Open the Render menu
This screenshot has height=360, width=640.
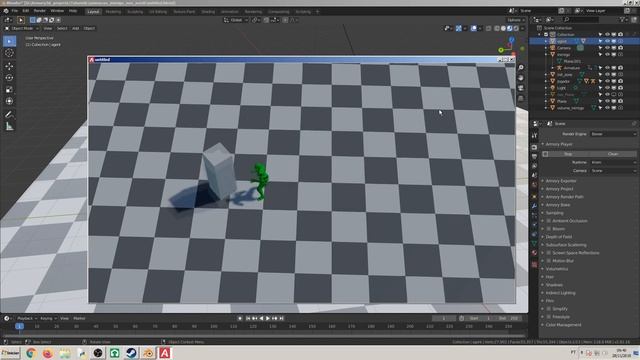[x=40, y=11]
